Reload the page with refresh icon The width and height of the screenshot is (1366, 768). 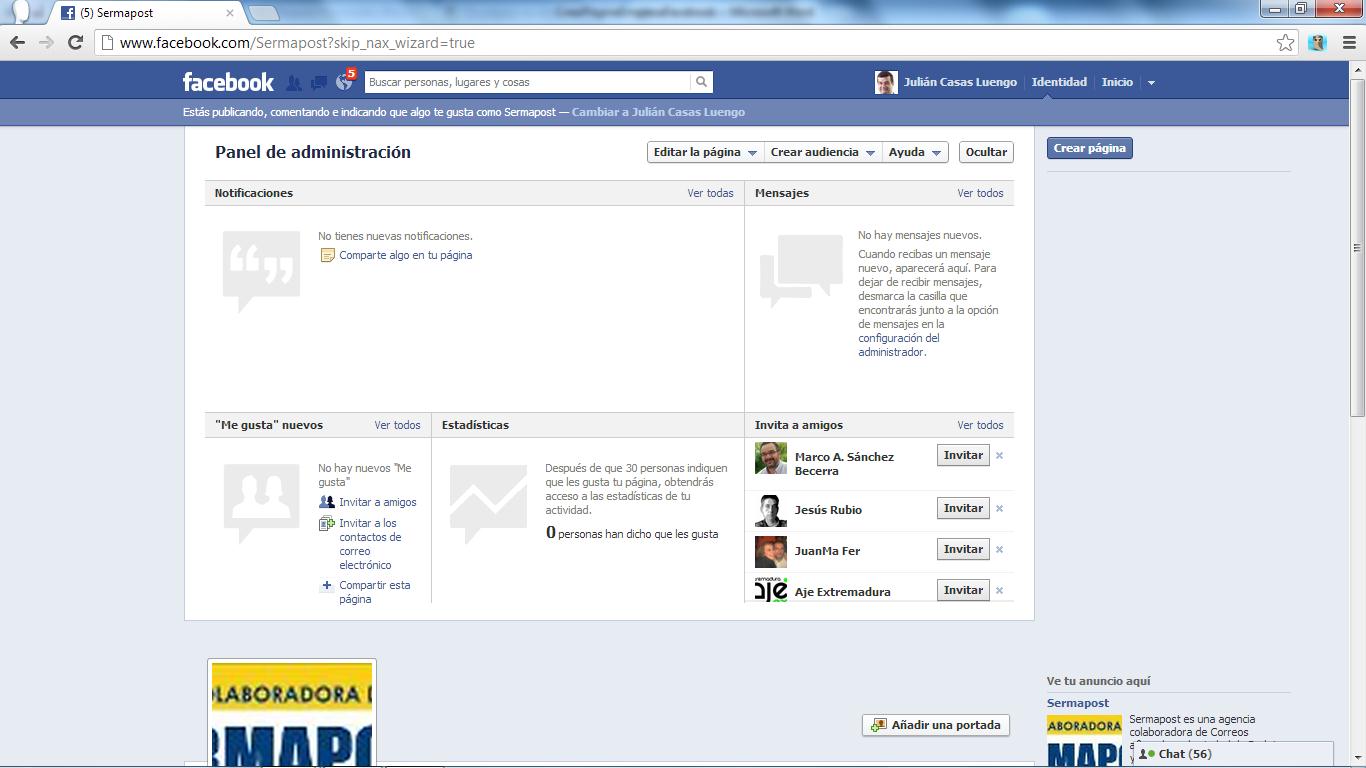[x=75, y=42]
